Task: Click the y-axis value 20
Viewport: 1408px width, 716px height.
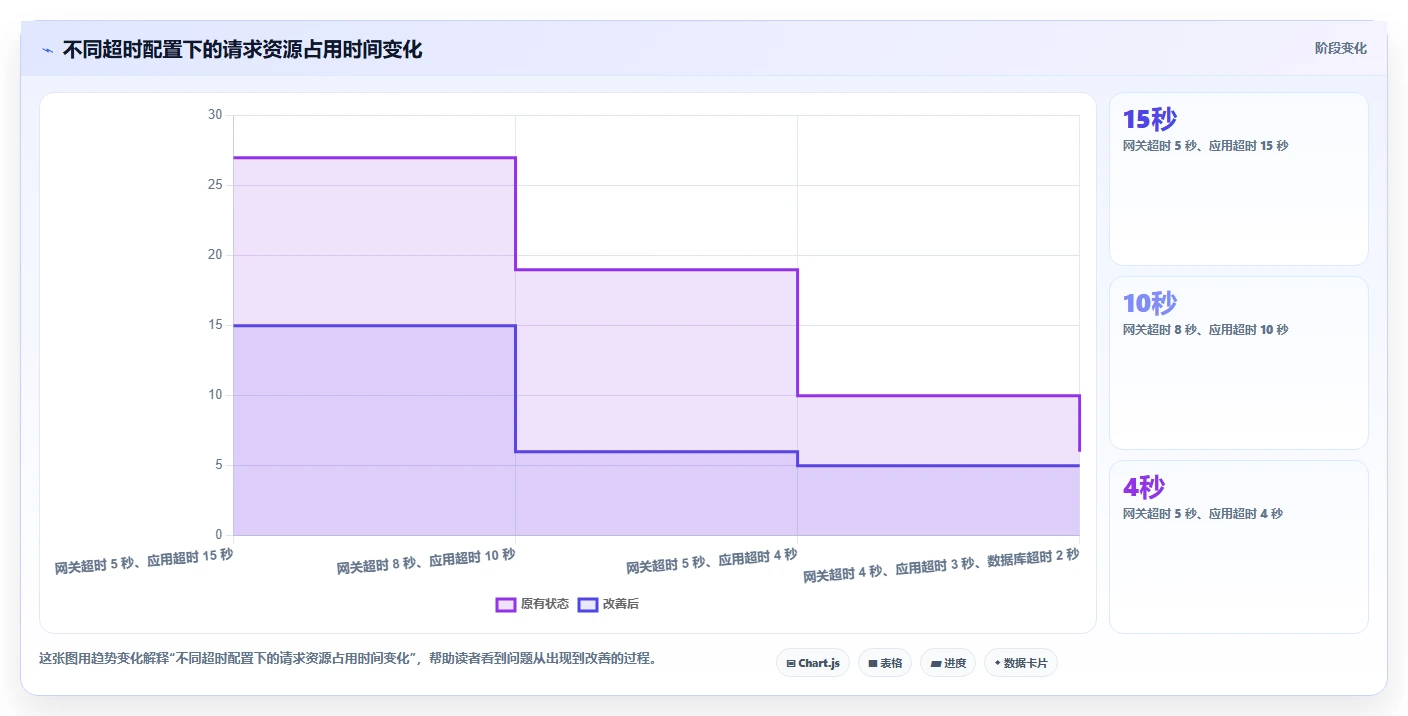Action: [x=215, y=255]
